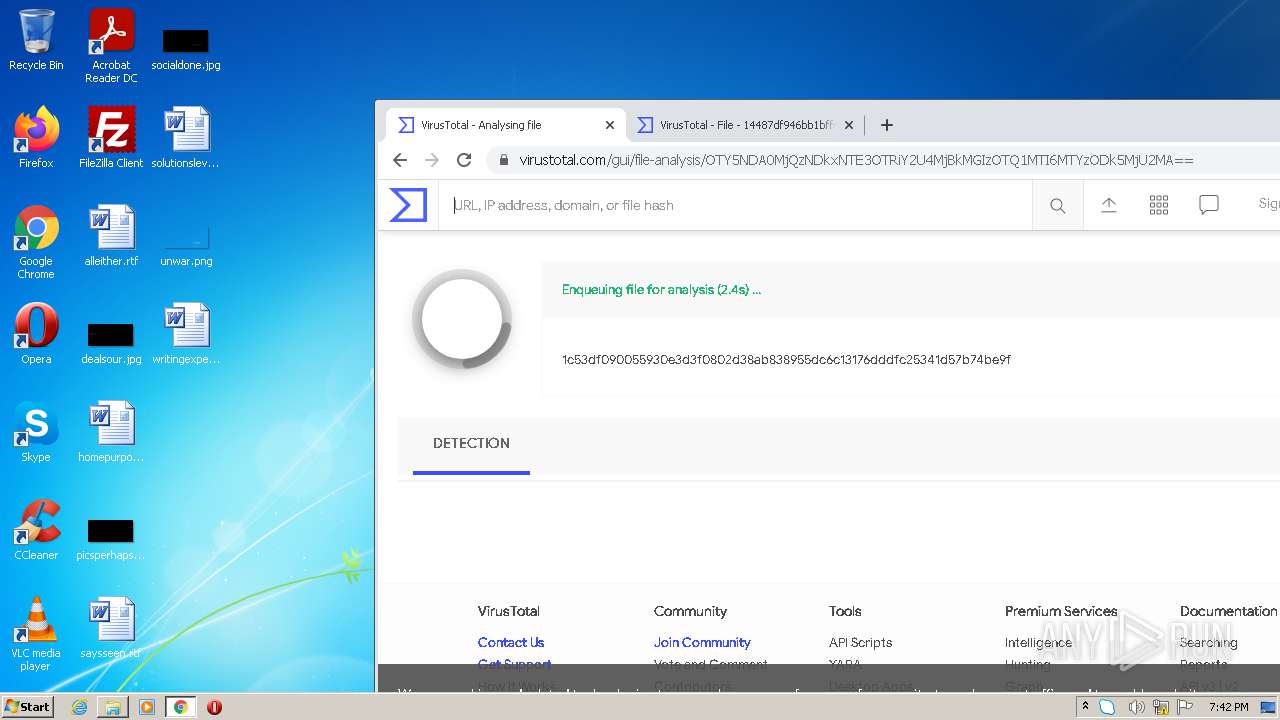Screen dimensions: 1280x720
Task: Open the Join Community footer link
Action: 702,642
